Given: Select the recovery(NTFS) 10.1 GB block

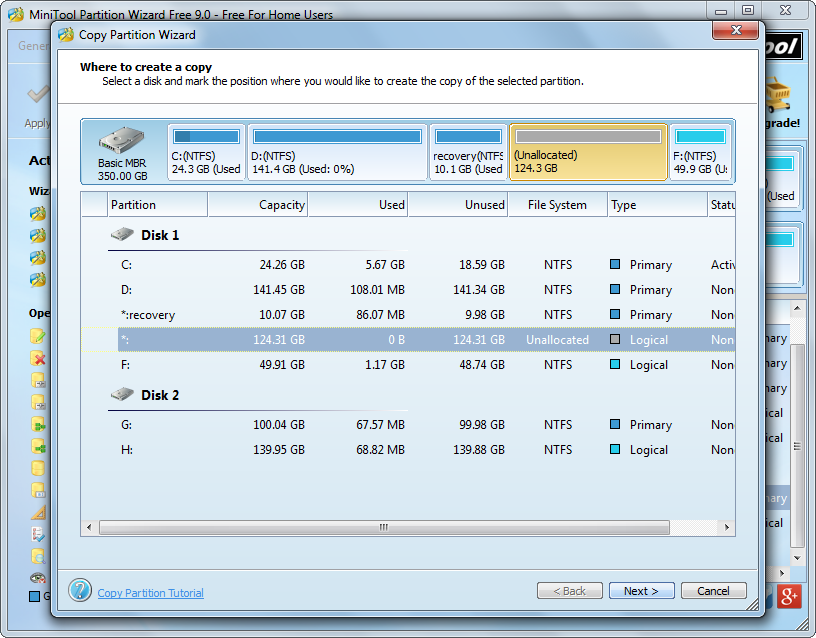Looking at the screenshot, I should 468,152.
